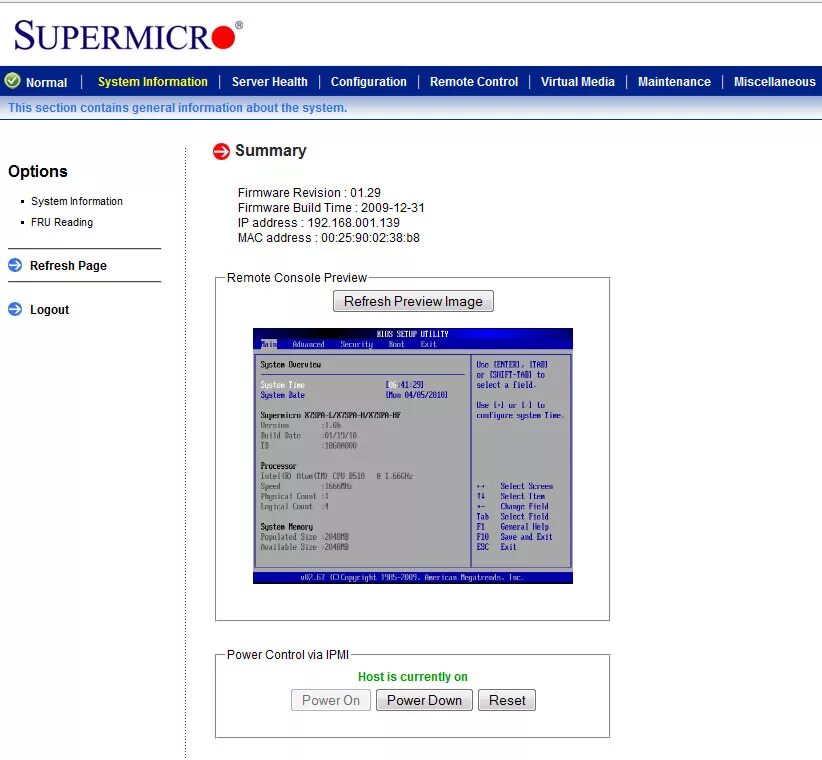The width and height of the screenshot is (822, 760).
Task: Click the Logout link
Action: pos(49,310)
